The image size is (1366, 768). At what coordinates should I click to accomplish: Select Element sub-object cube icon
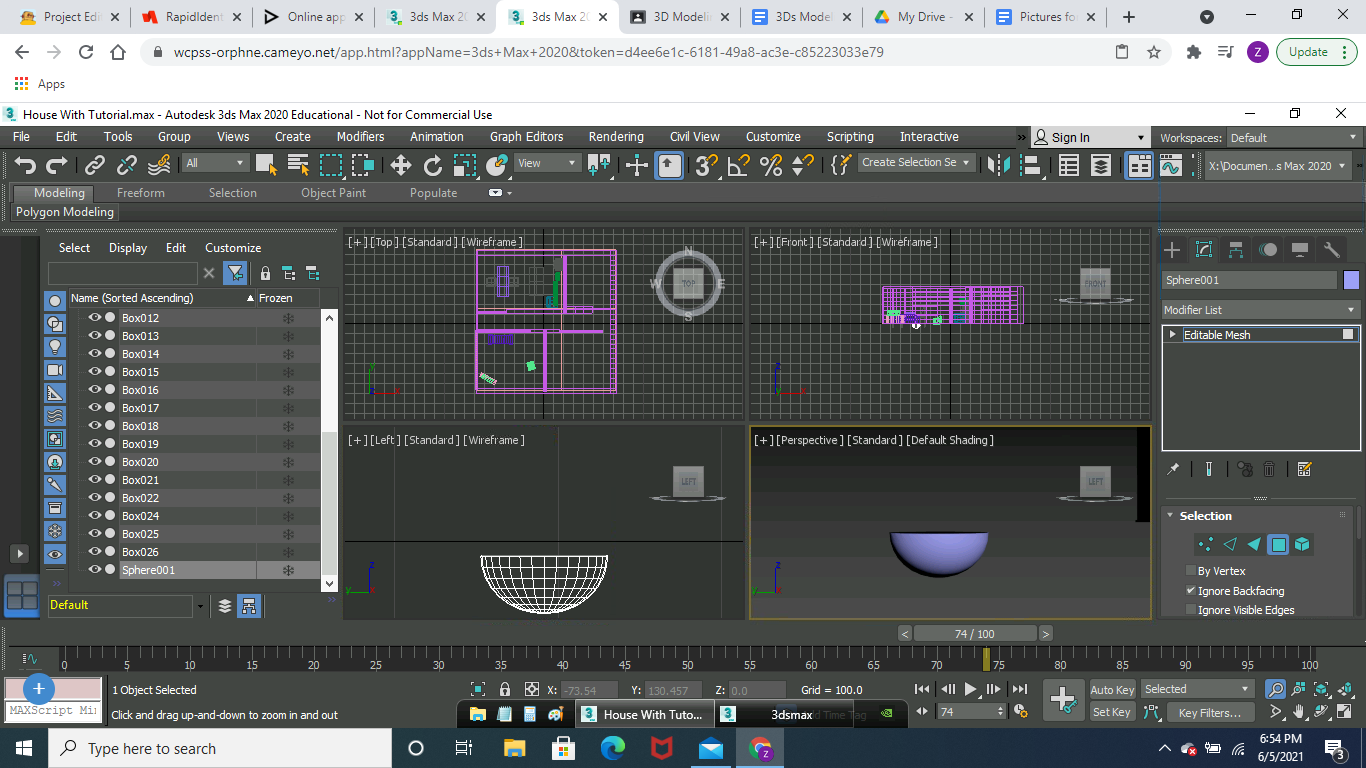1302,544
